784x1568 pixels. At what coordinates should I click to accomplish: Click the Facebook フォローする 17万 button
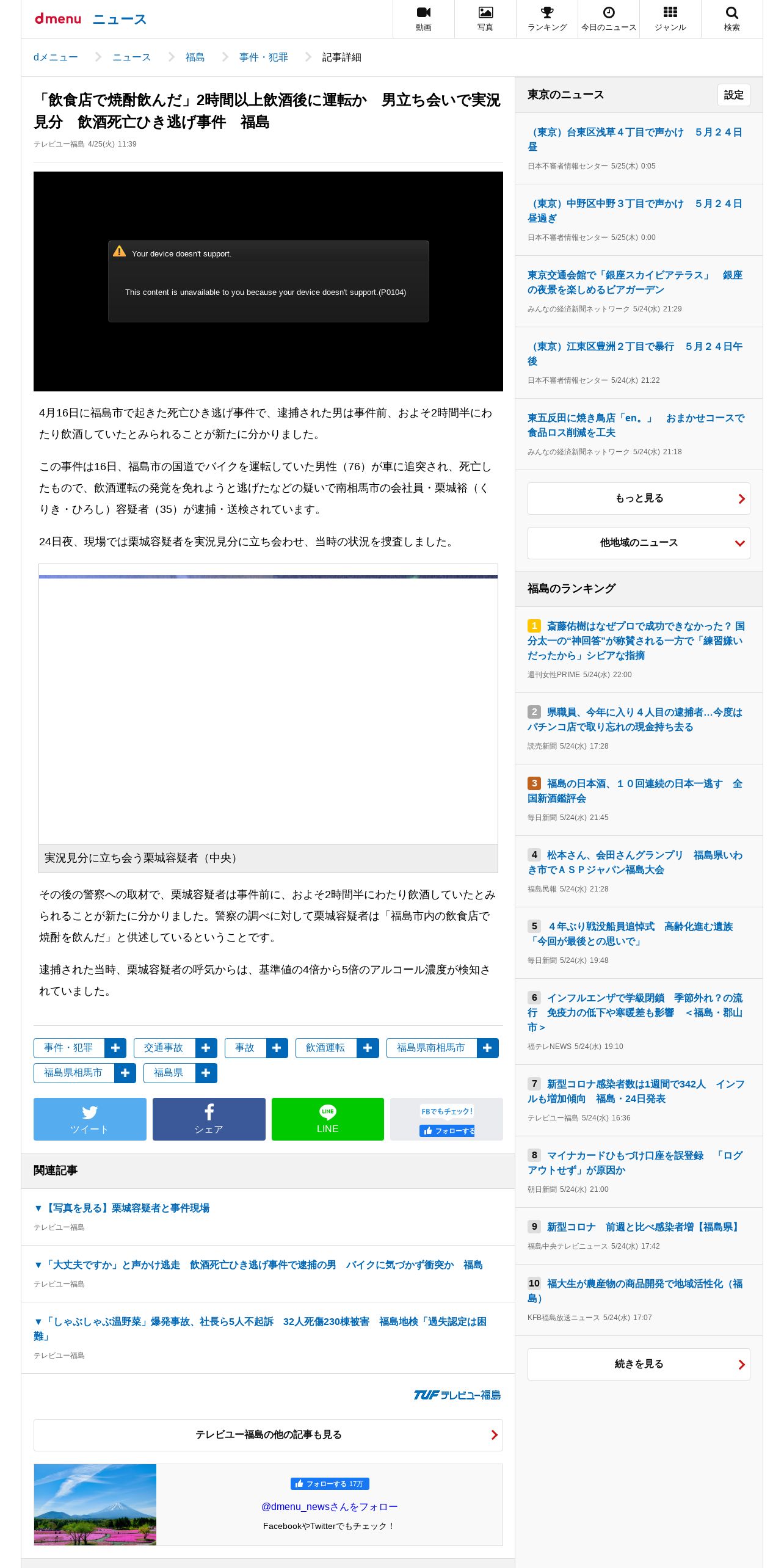[x=330, y=1484]
